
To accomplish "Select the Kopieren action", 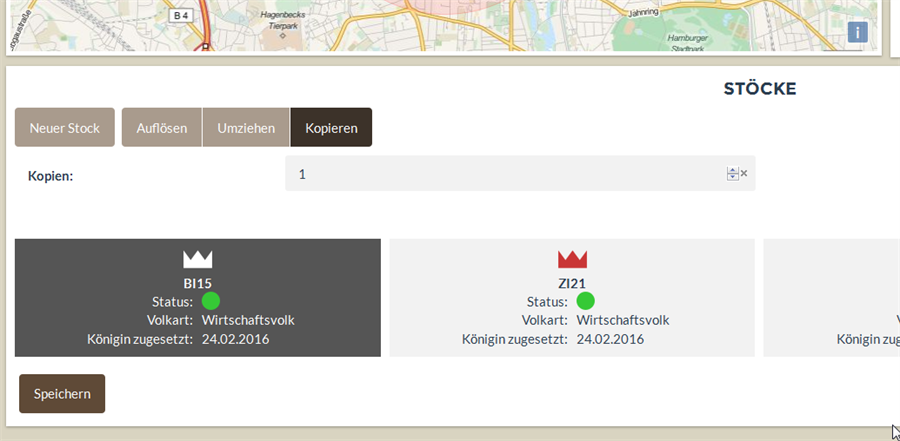I will pos(331,127).
